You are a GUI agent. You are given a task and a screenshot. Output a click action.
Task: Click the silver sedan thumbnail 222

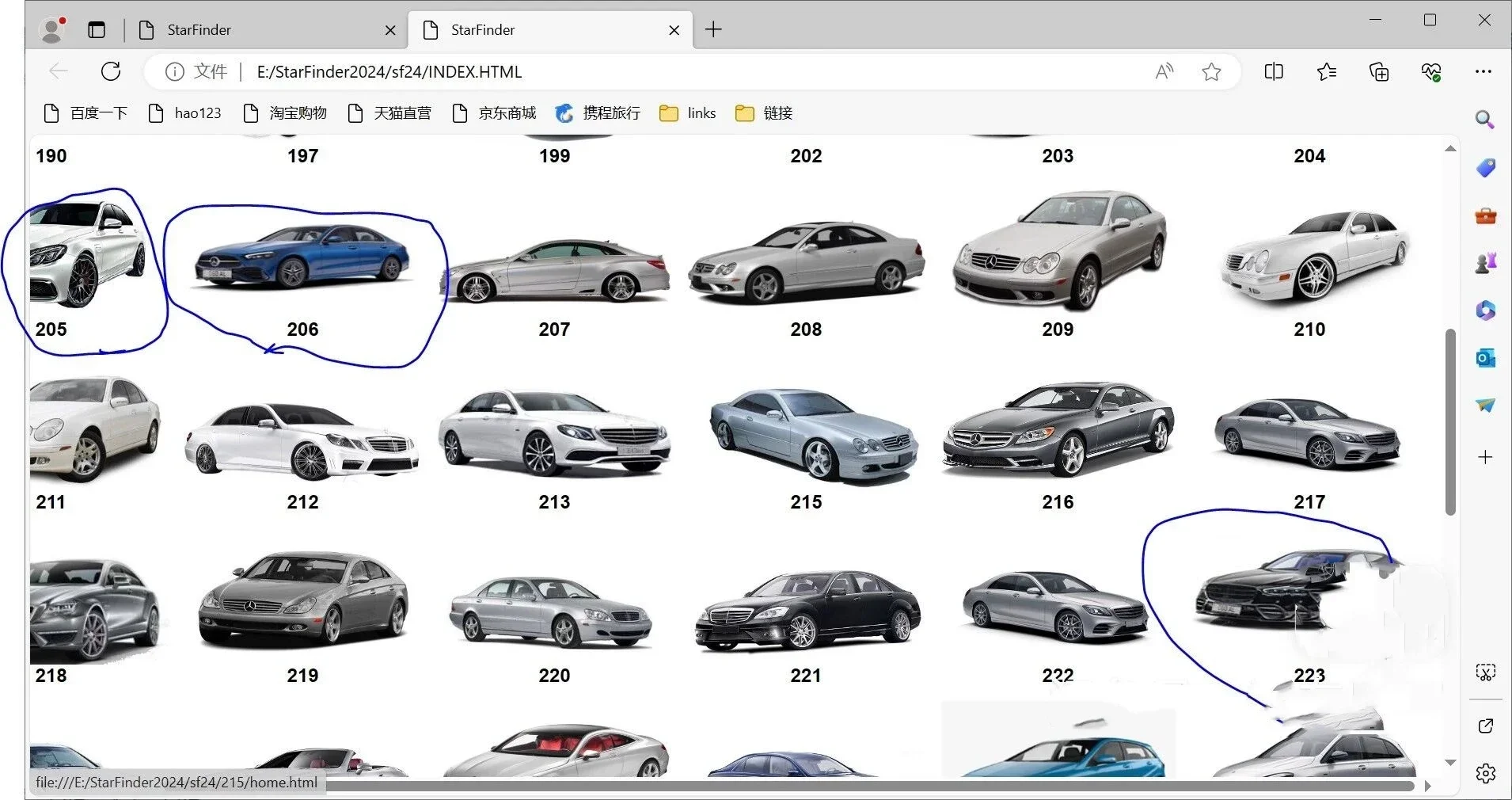pyautogui.click(x=1054, y=606)
